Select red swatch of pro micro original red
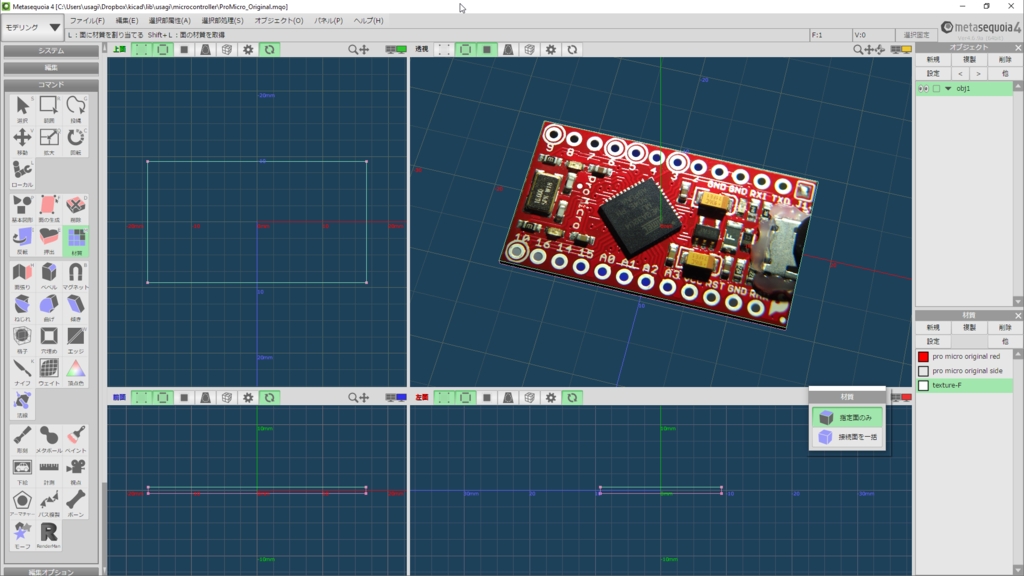Image resolution: width=1024 pixels, height=576 pixels. 923,357
